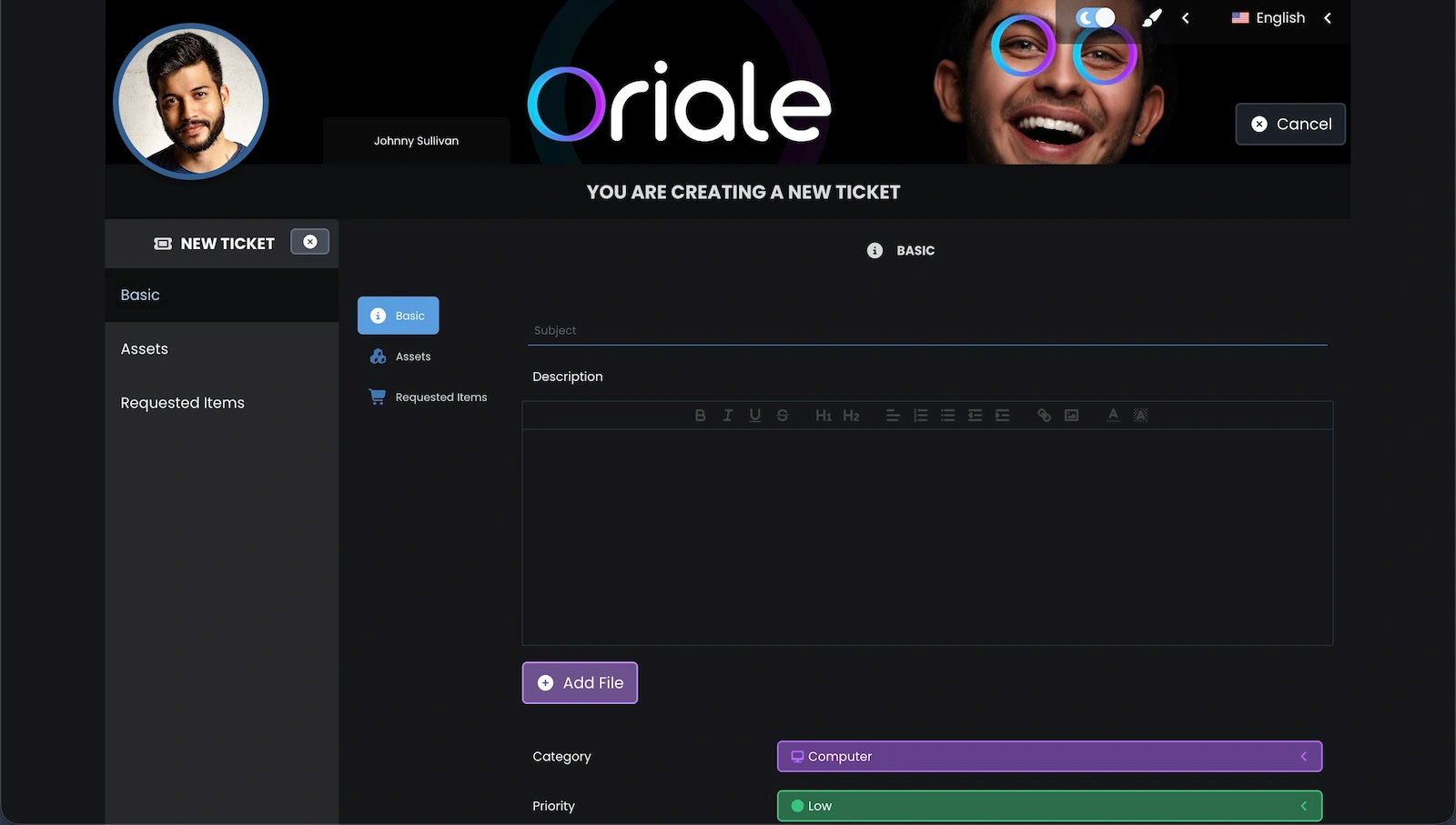Insert a hyperlink into the description
1456x825 pixels.
1044,415
